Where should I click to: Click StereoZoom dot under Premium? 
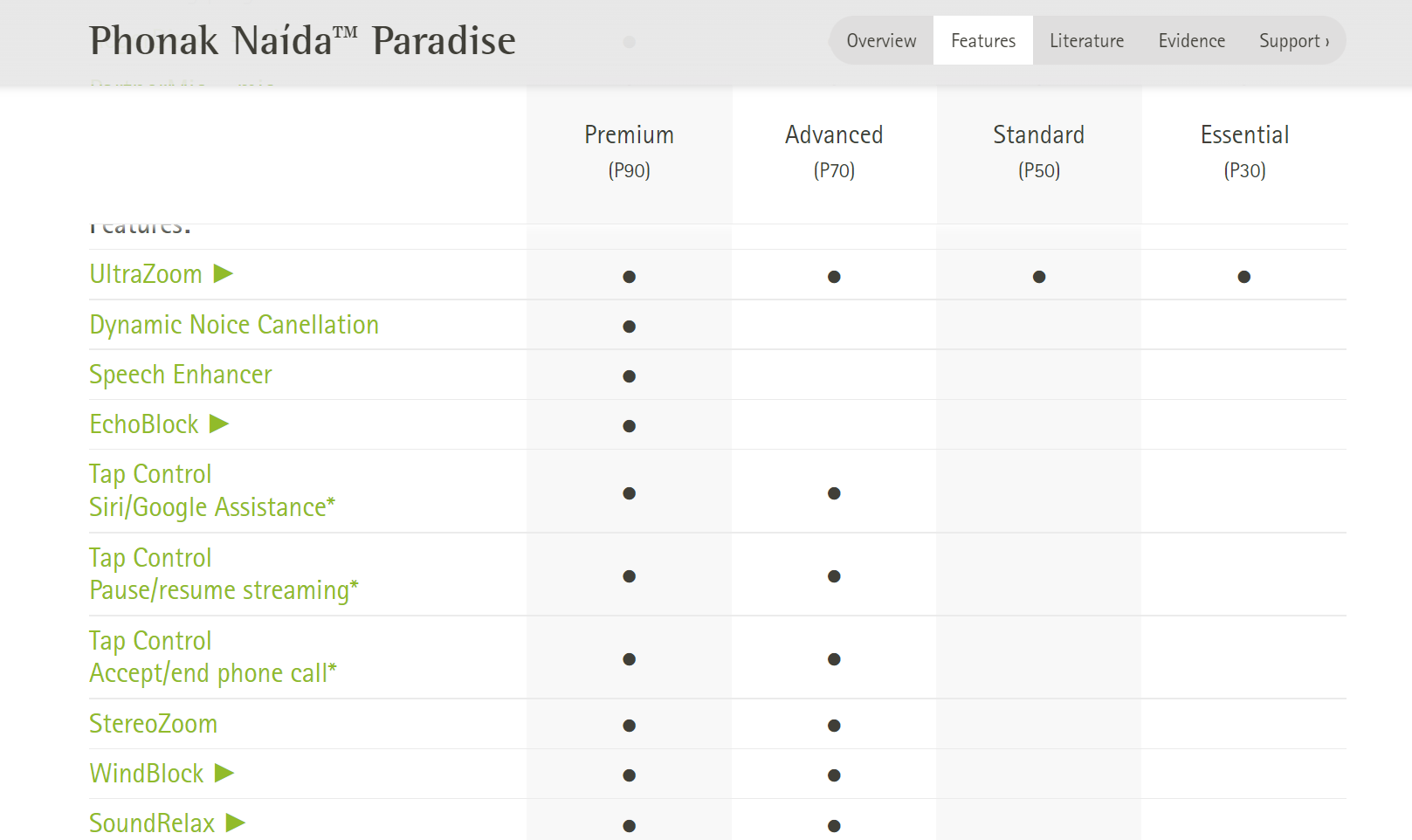[629, 726]
